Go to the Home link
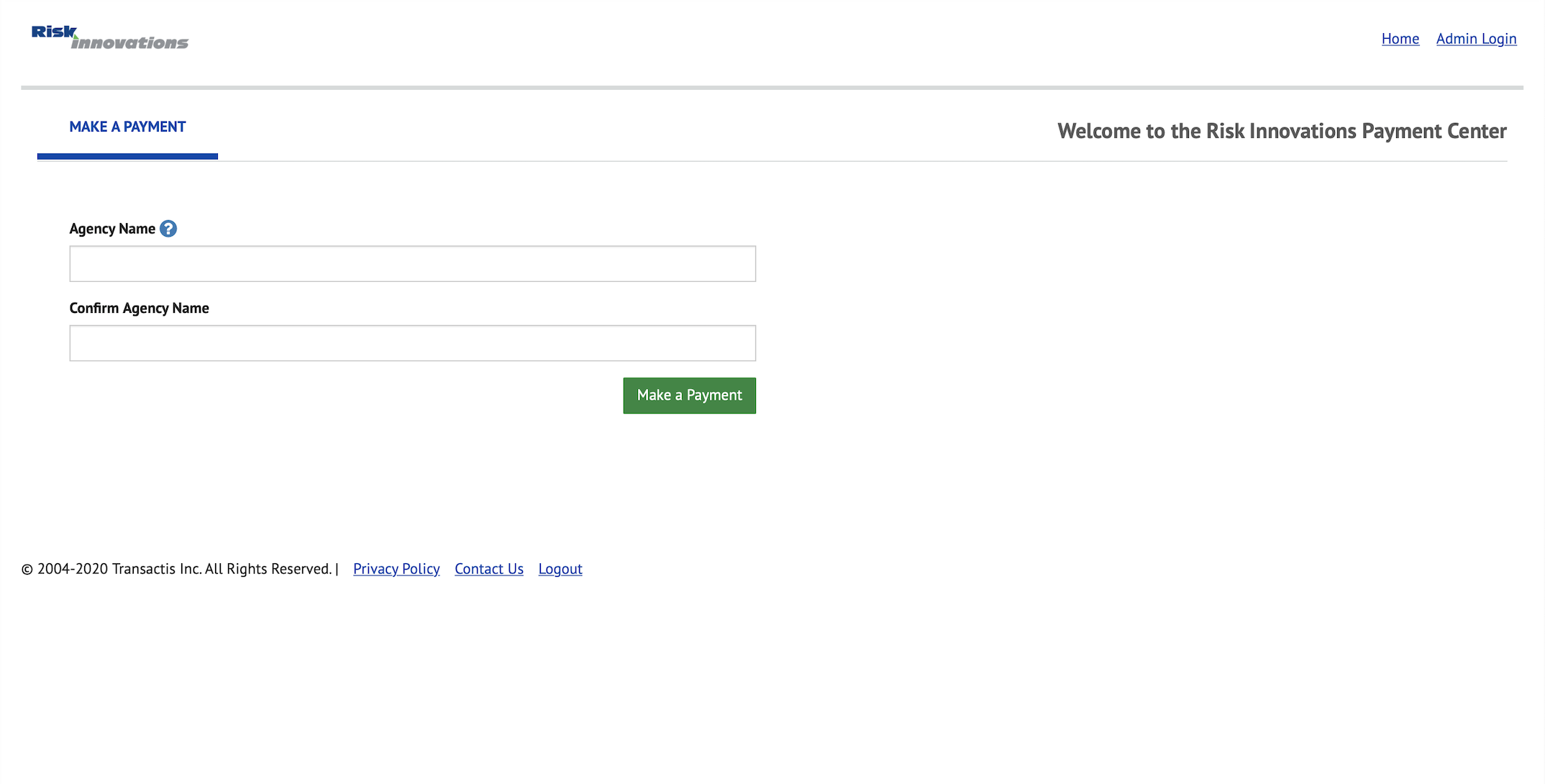This screenshot has width=1545, height=784. pyautogui.click(x=1400, y=39)
